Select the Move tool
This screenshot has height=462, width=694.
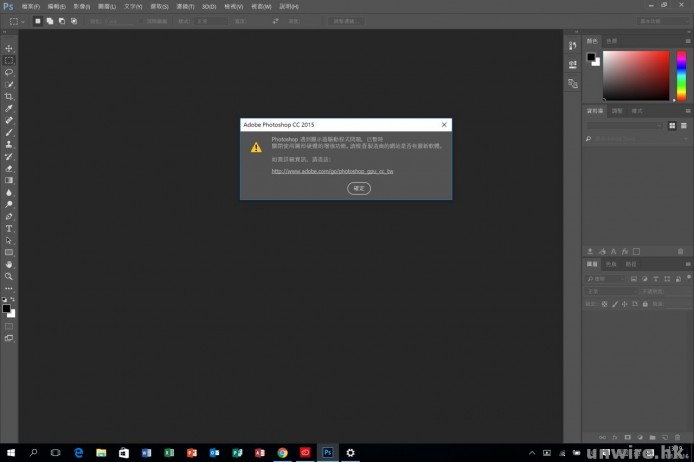(x=9, y=48)
